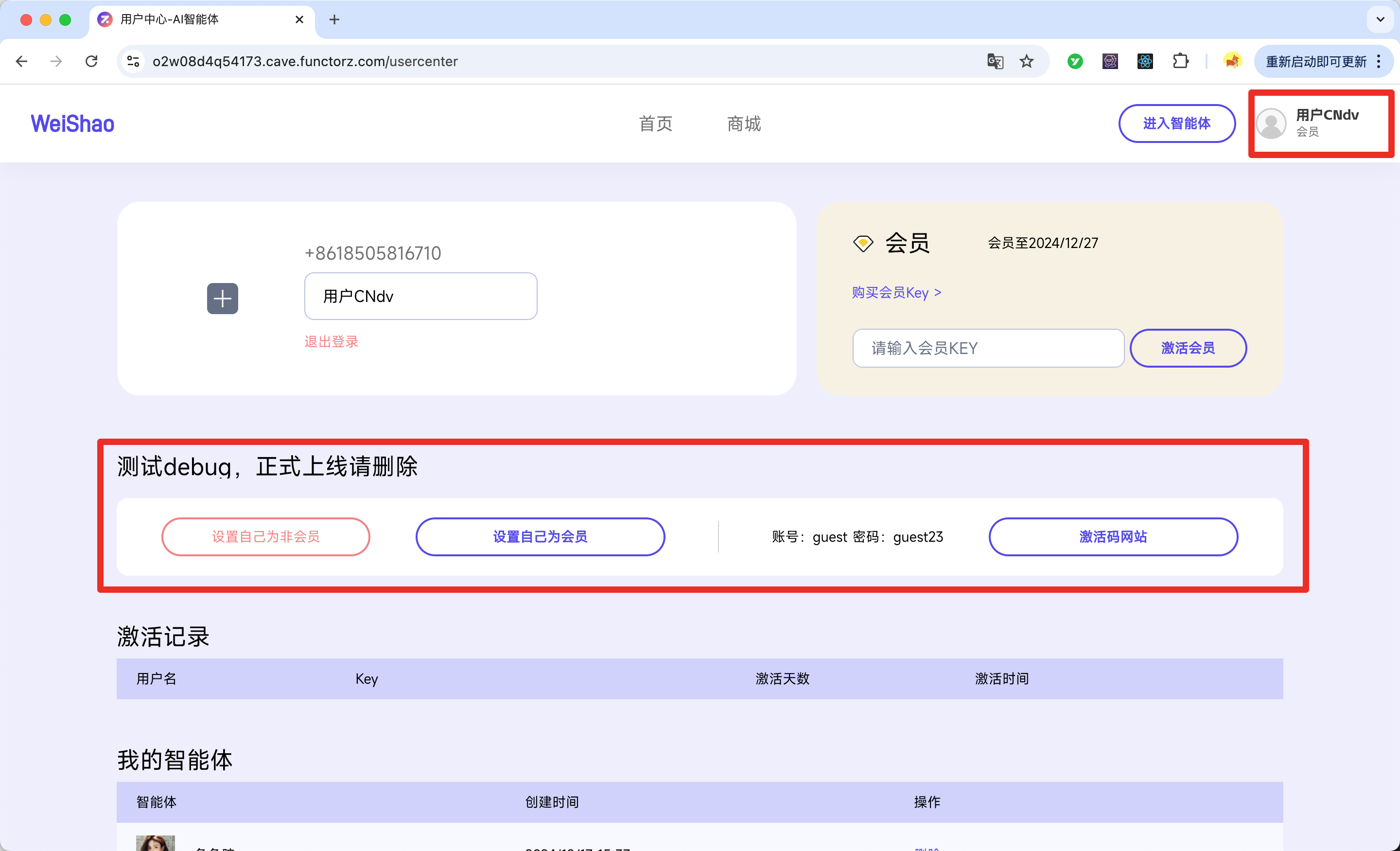Click the phone number +8618505816710
The width and height of the screenshot is (1400, 851).
[x=373, y=253]
